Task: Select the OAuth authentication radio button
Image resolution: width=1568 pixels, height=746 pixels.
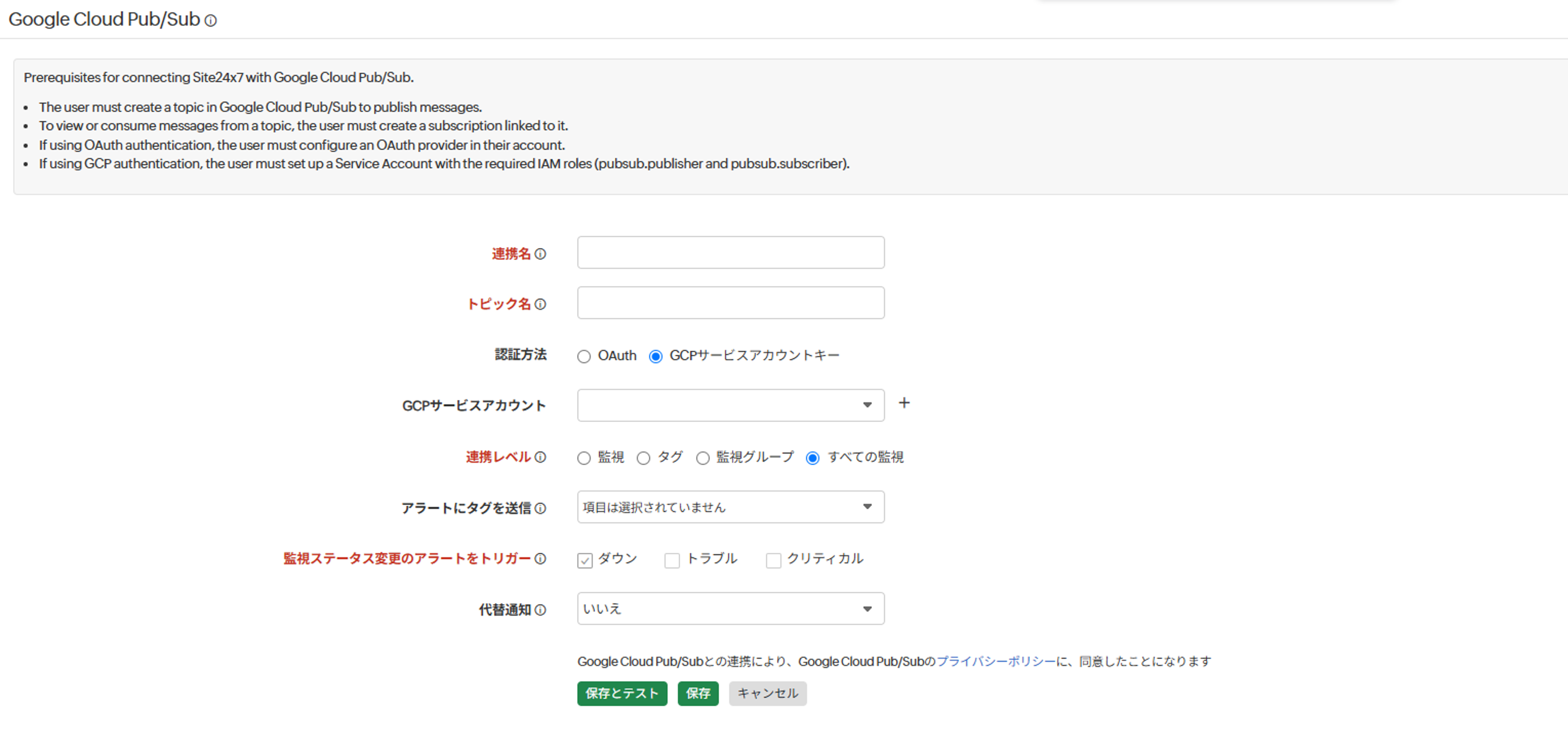Action: click(584, 356)
